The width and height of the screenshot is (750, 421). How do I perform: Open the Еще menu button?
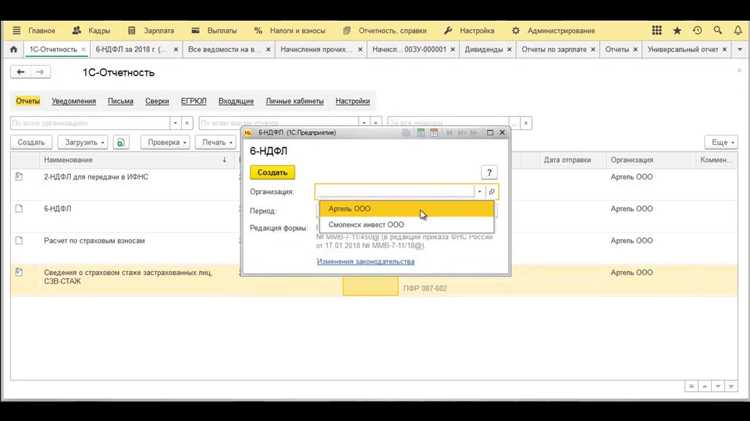click(x=721, y=143)
